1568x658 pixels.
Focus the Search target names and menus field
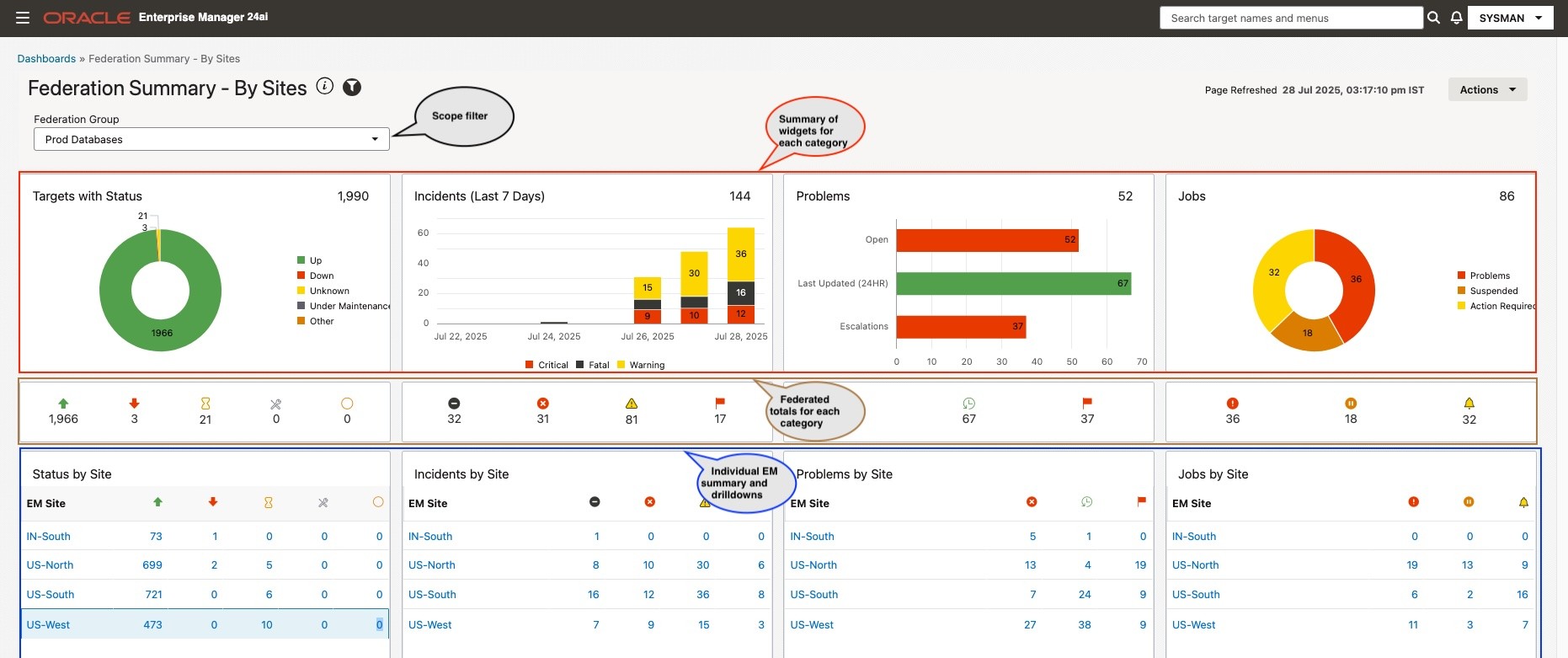(x=1291, y=18)
